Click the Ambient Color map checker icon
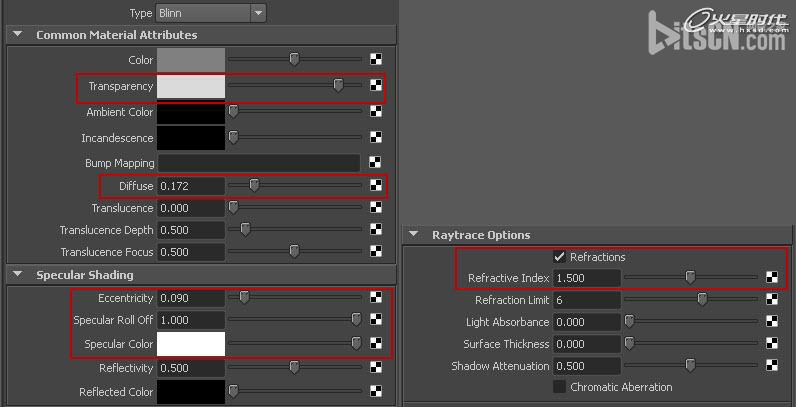The width and height of the screenshot is (796, 407). pyautogui.click(x=376, y=112)
